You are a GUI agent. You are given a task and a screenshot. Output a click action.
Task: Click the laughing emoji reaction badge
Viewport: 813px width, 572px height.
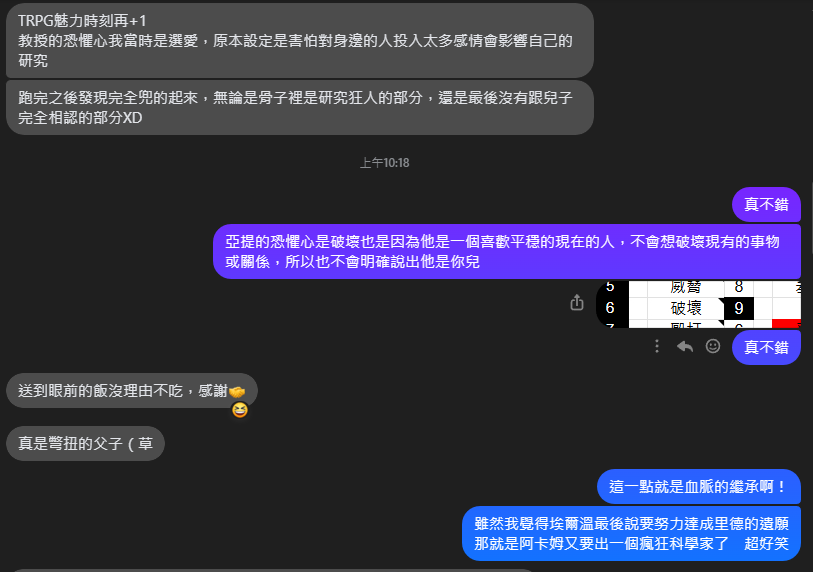(240, 411)
